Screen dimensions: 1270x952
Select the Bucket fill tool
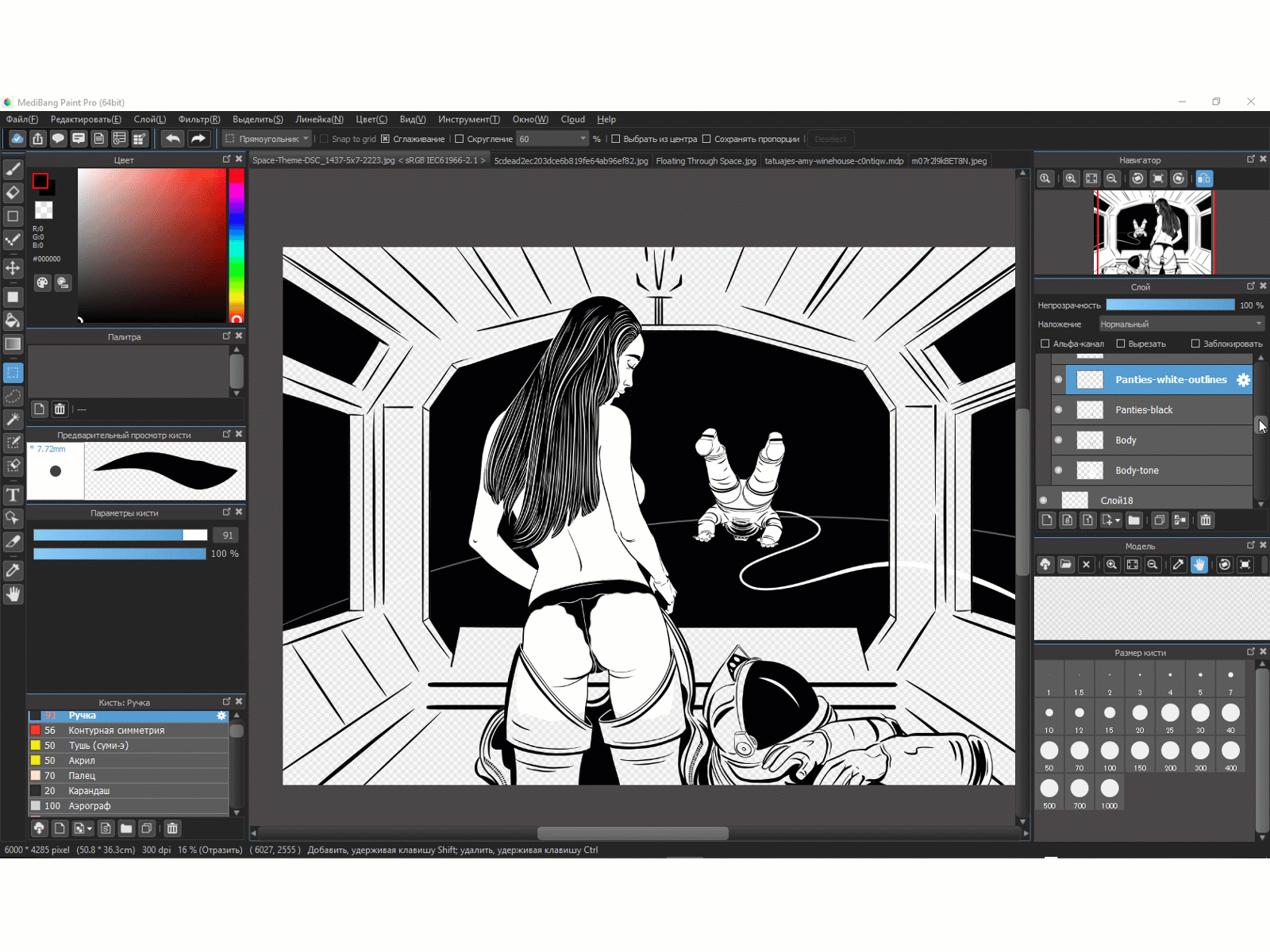pyautogui.click(x=13, y=321)
